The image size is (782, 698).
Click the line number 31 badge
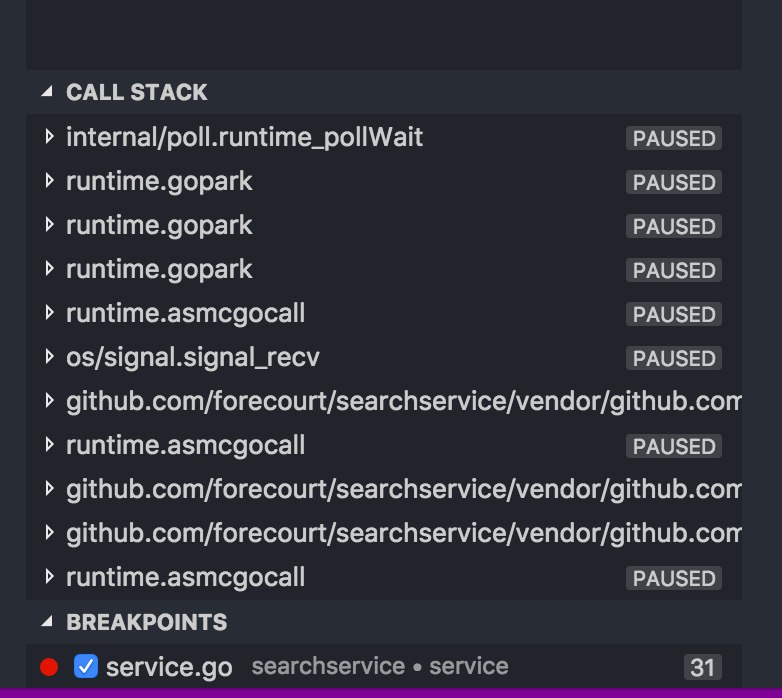coord(702,667)
